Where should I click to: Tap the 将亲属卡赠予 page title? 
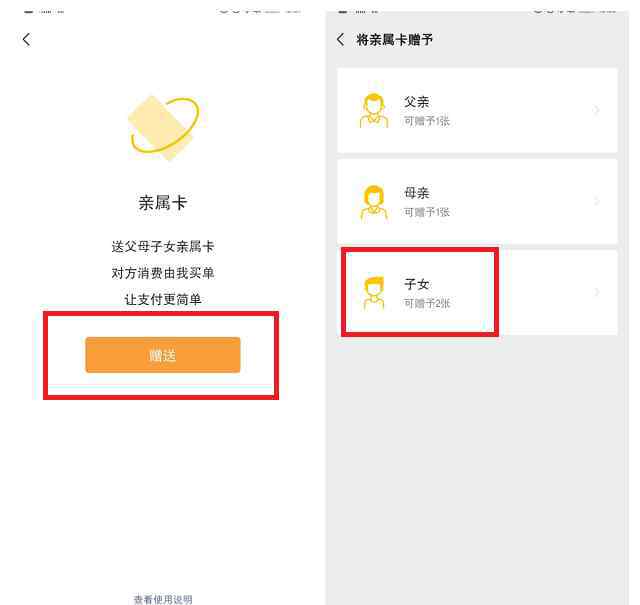tap(394, 40)
